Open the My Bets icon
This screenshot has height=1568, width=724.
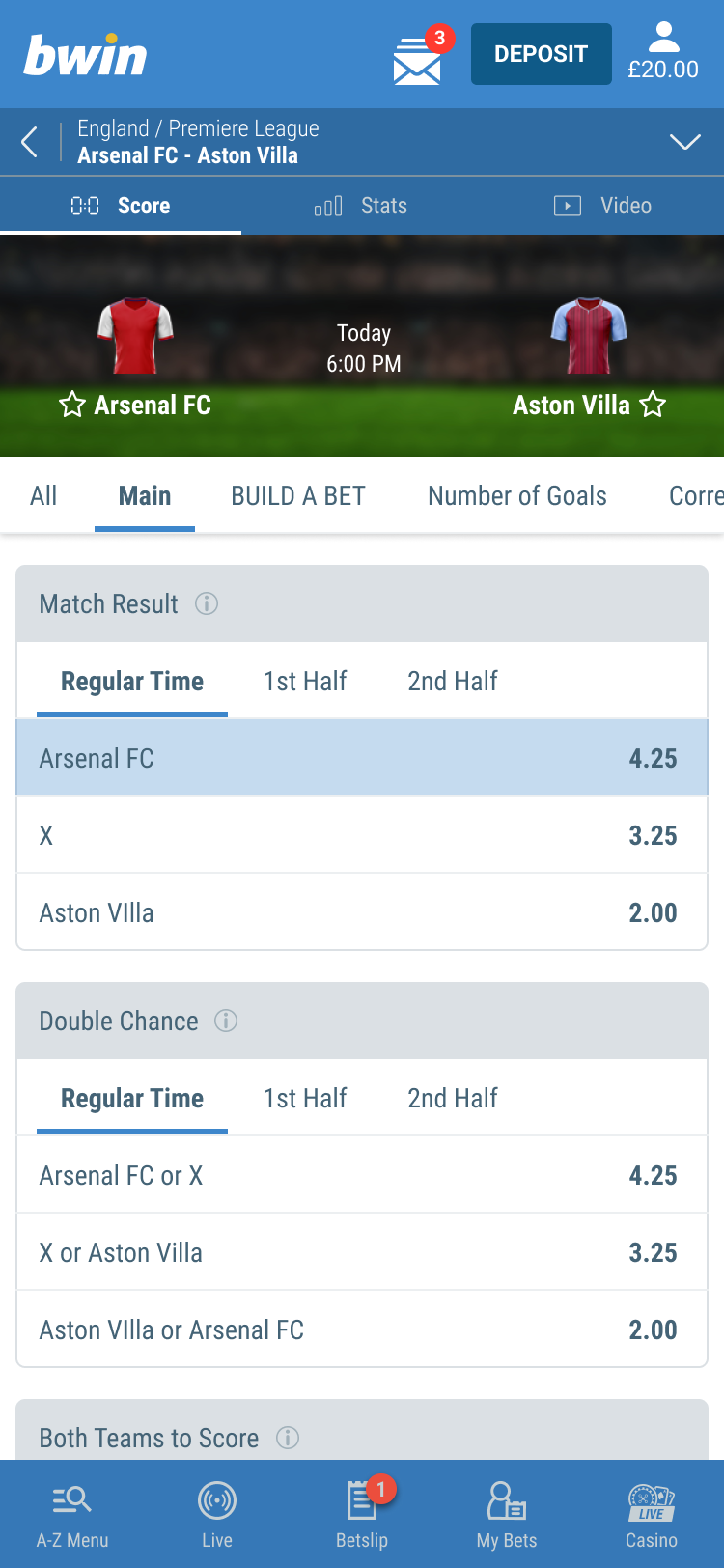pos(506,1500)
